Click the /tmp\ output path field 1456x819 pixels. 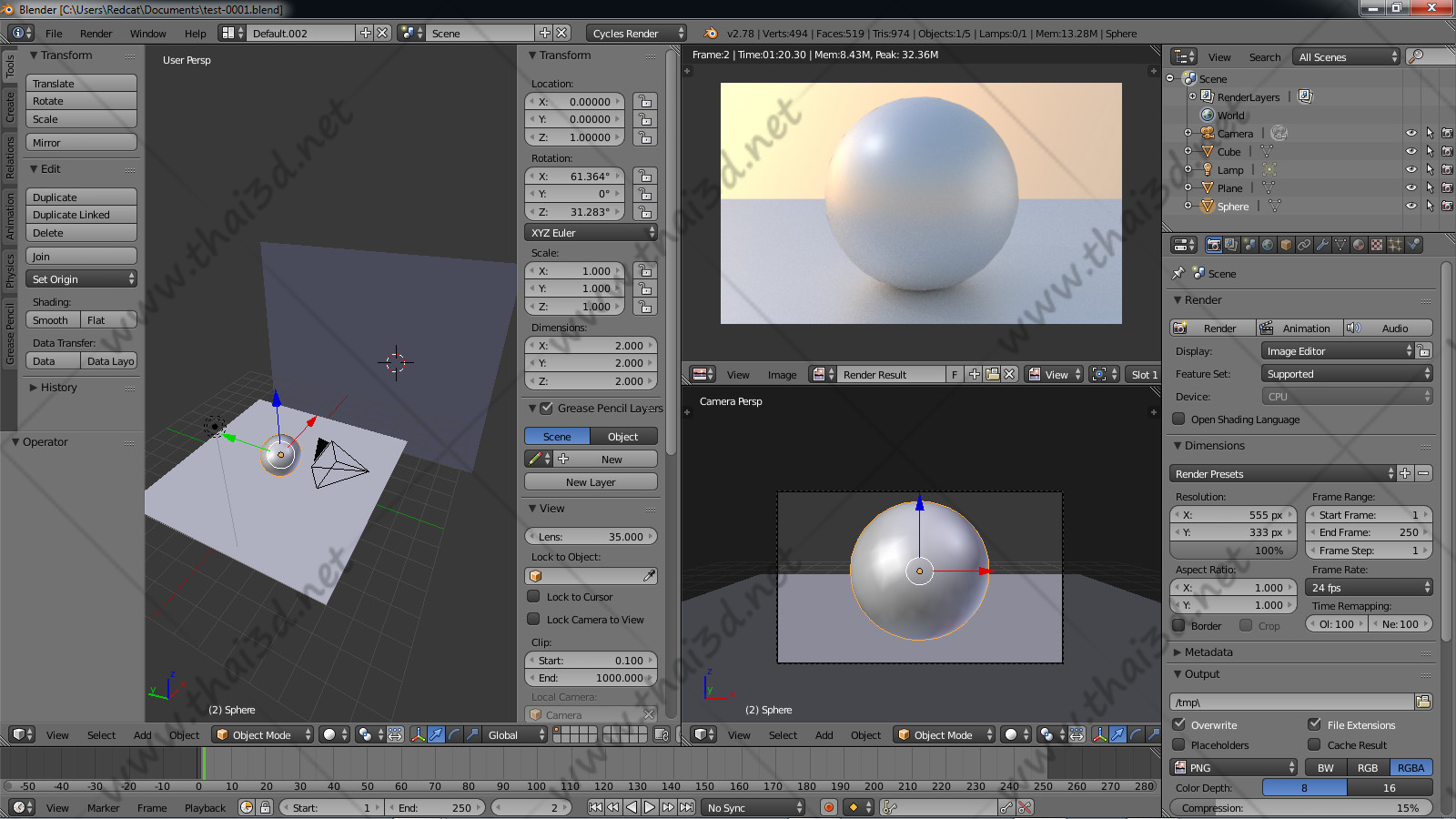1290,703
